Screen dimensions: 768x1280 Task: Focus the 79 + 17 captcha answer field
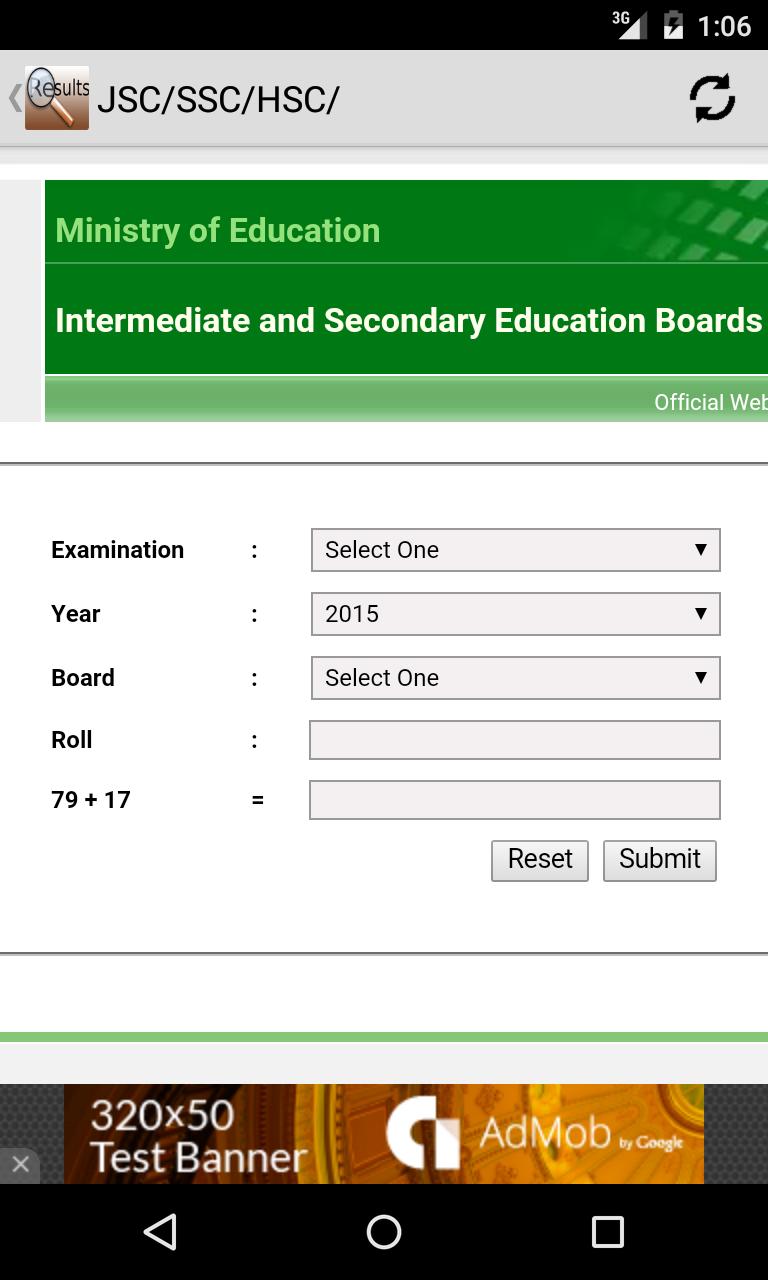click(x=515, y=799)
